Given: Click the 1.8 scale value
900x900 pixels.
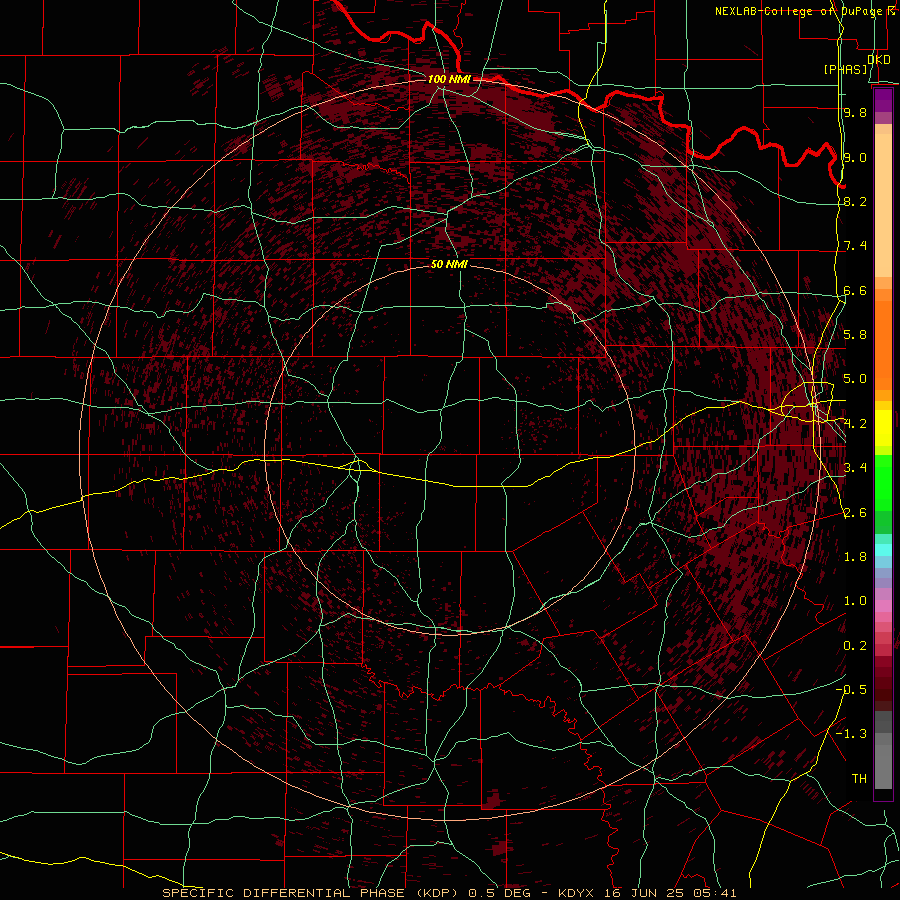Looking at the screenshot, I should click(x=855, y=557).
